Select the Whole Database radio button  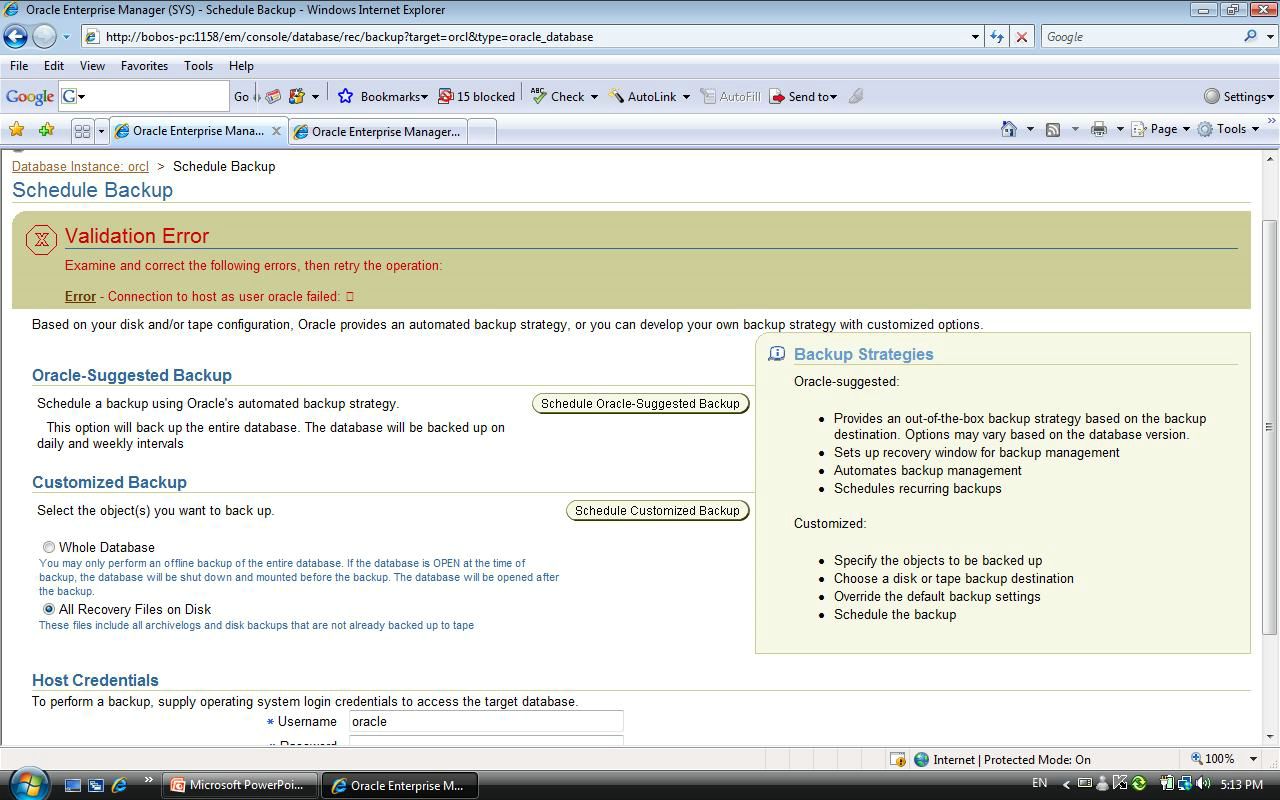[x=48, y=547]
